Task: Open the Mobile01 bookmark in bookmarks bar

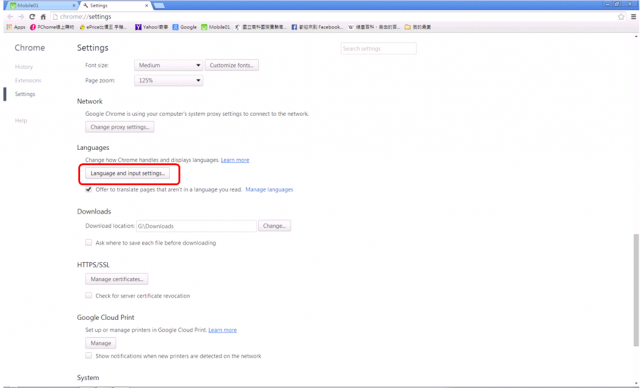Action: point(216,27)
